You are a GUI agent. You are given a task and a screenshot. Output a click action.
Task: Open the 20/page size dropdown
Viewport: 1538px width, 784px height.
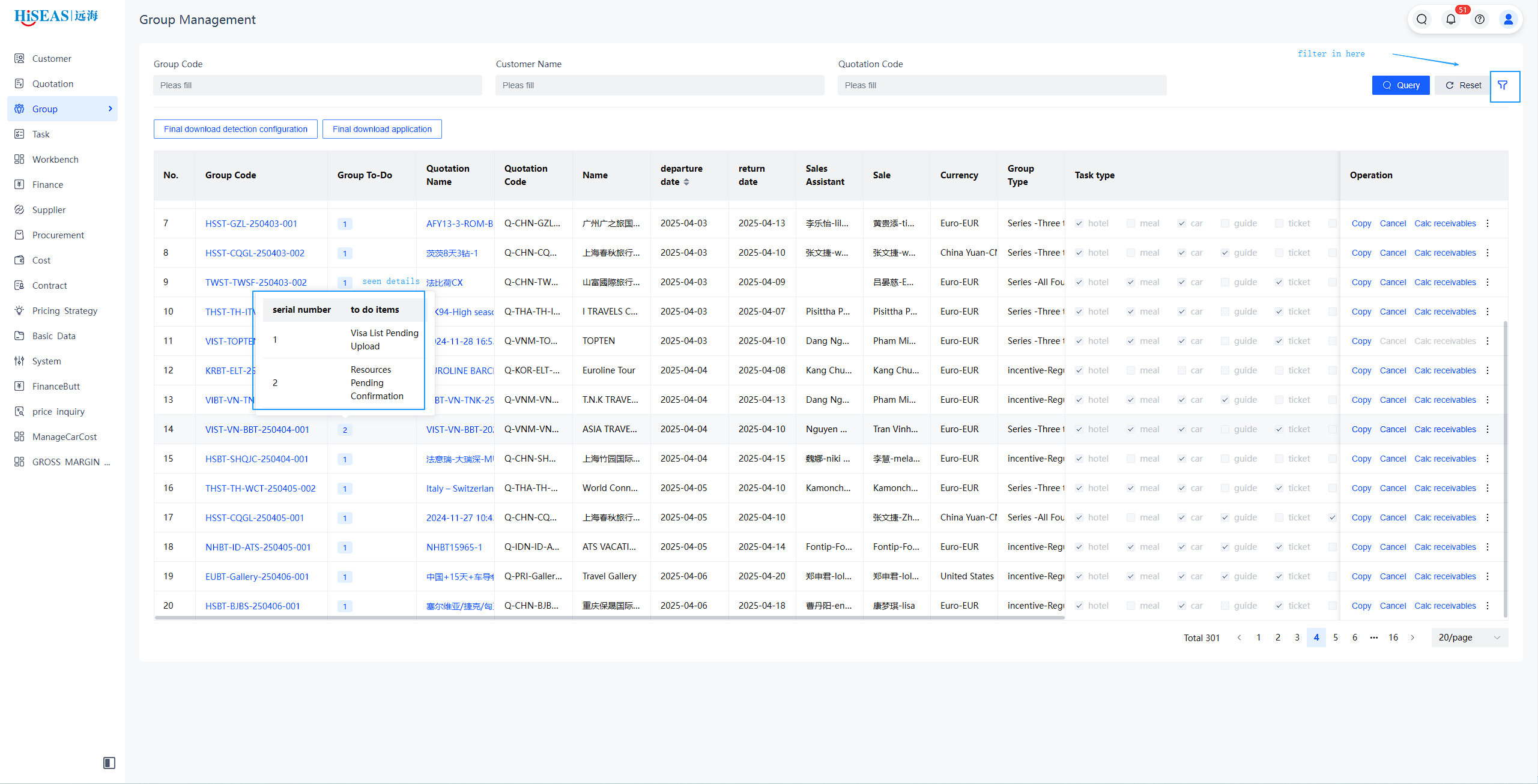point(1470,638)
